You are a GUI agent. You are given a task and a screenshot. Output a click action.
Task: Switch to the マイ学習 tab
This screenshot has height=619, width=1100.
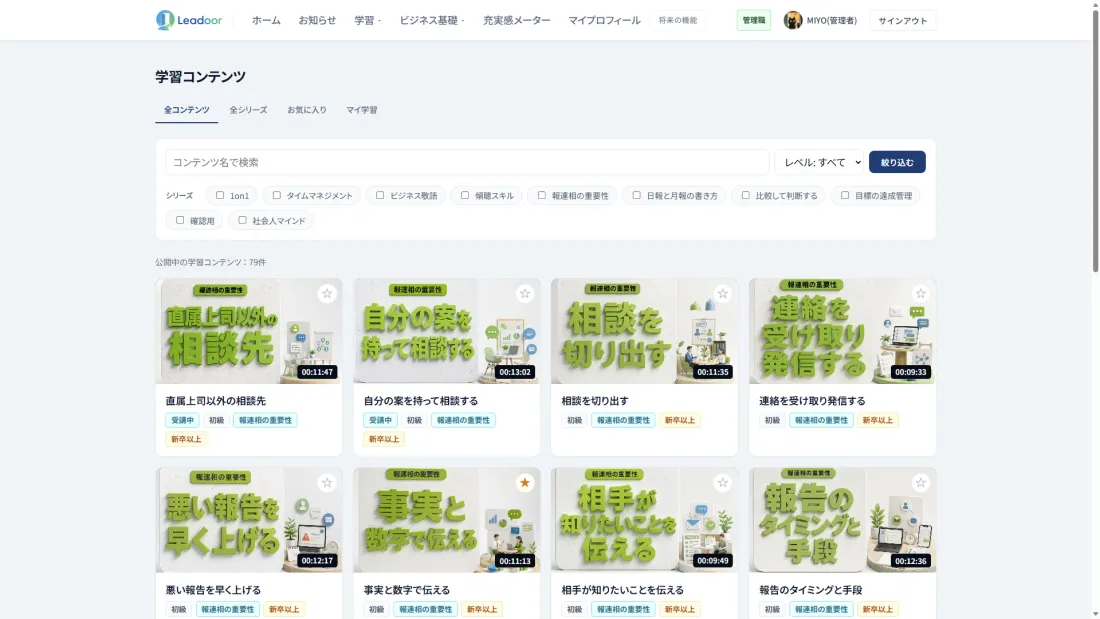(361, 110)
